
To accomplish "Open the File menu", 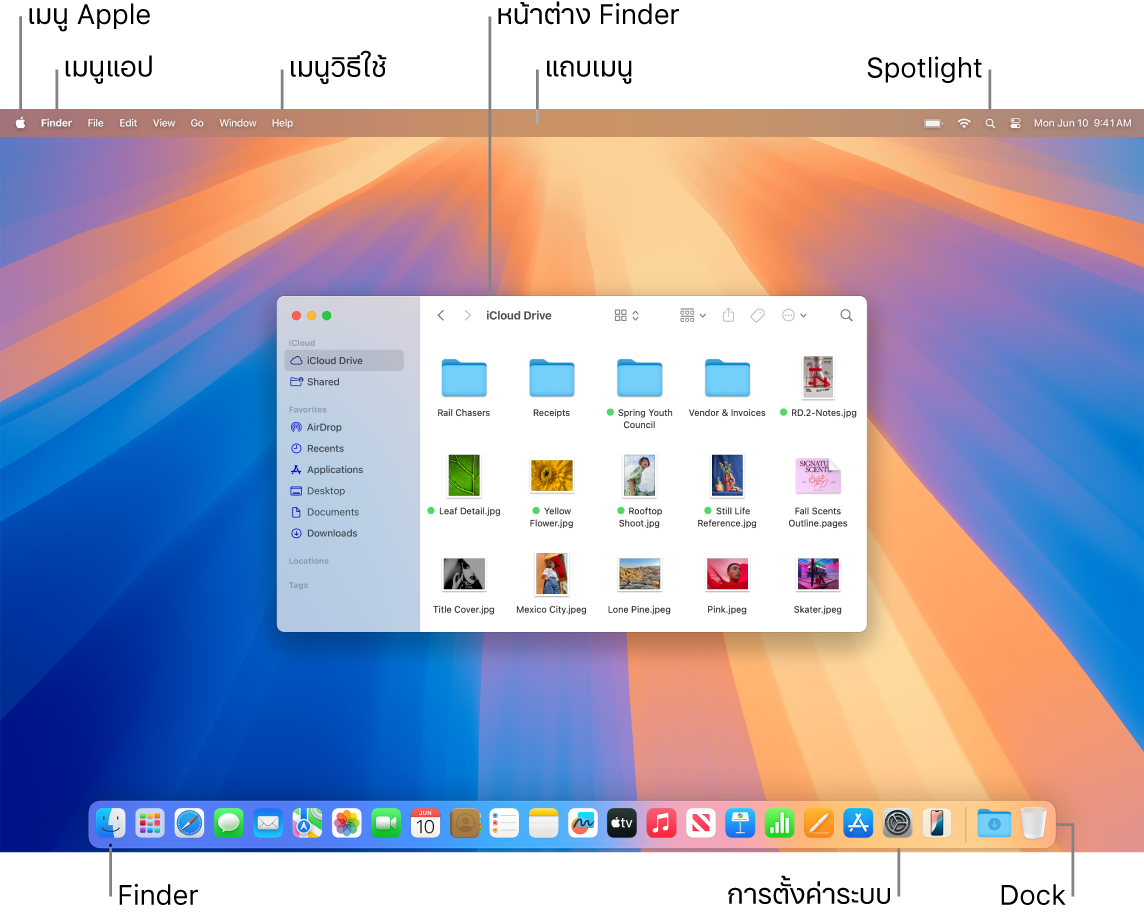I will (x=95, y=123).
